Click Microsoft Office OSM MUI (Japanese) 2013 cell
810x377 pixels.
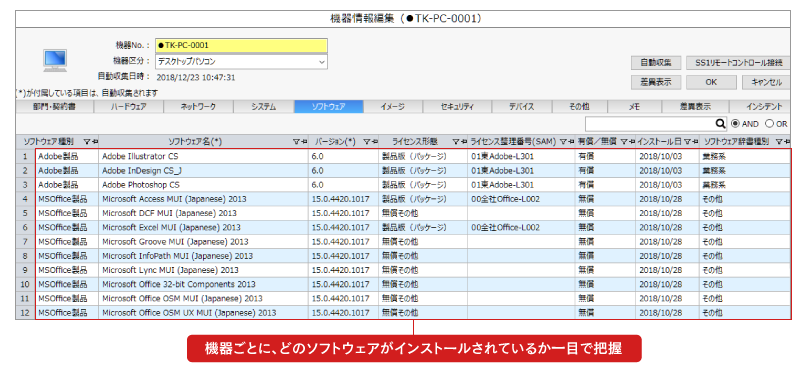tap(204, 299)
